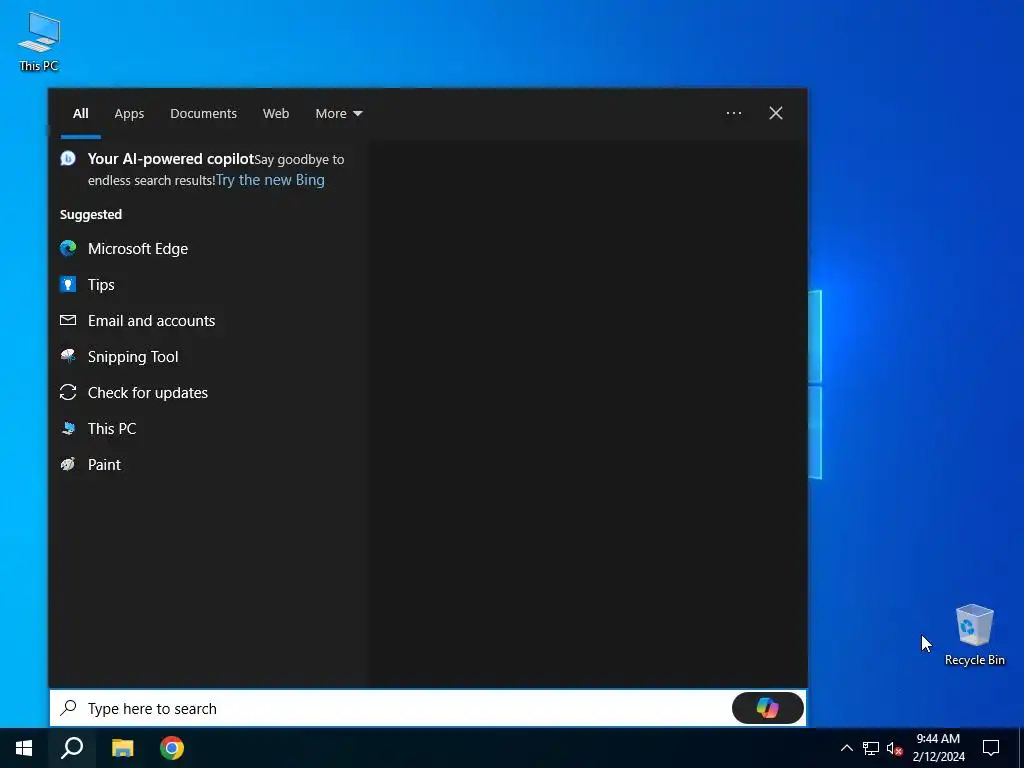Open the Microsoft Edge text suggestion
The image size is (1024, 768).
[x=138, y=248]
